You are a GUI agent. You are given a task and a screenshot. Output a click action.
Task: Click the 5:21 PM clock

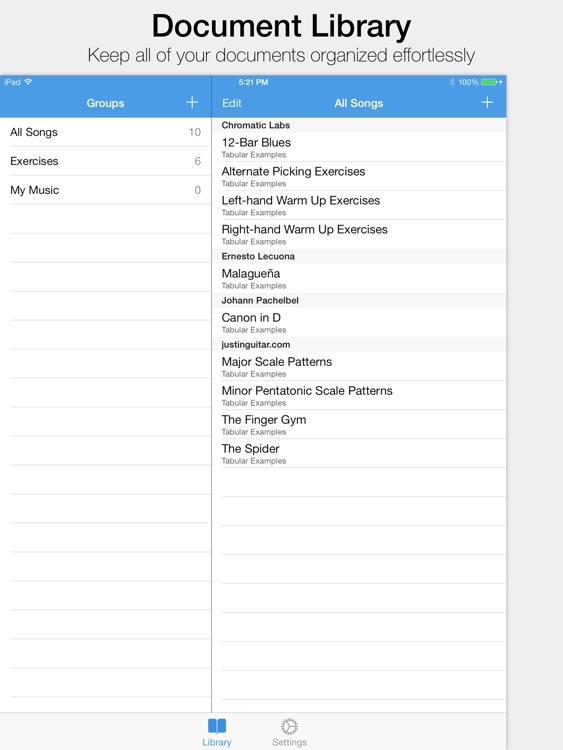pos(254,82)
